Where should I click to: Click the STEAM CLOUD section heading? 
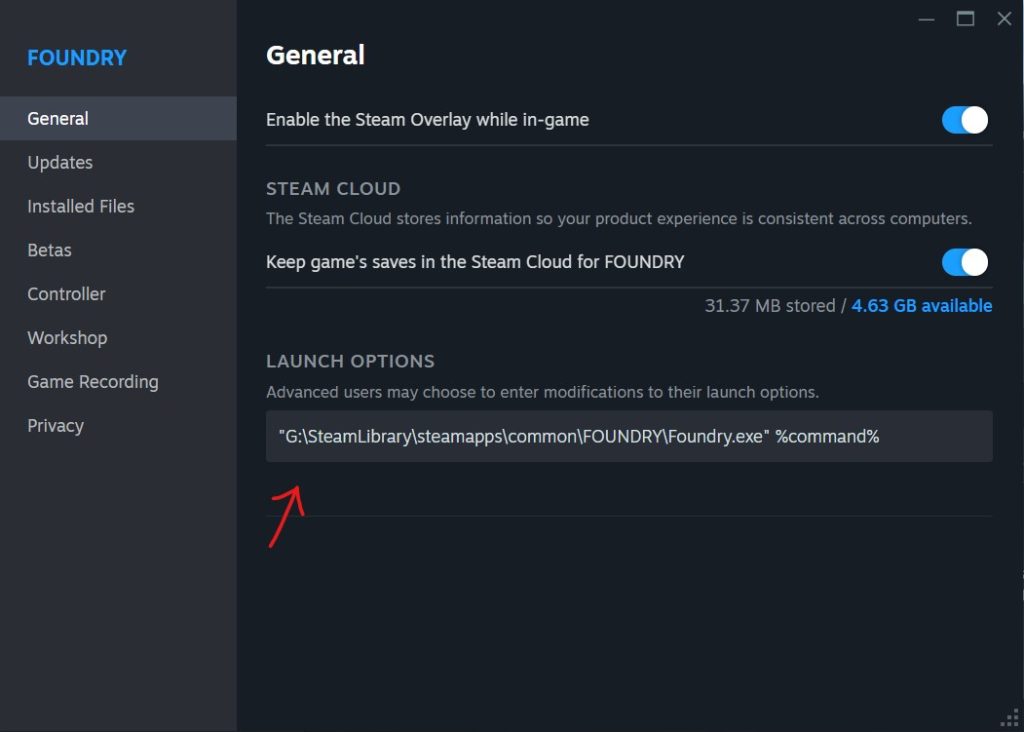point(333,188)
